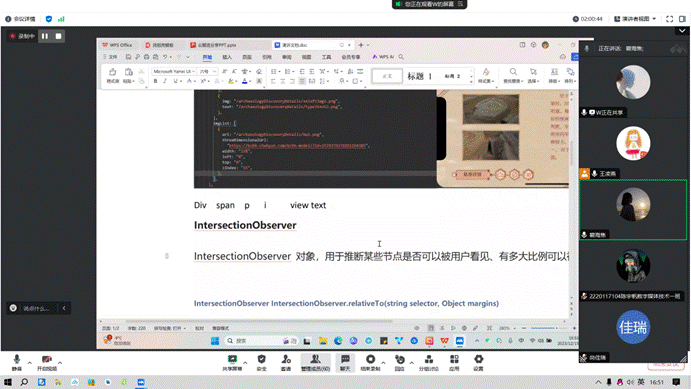Expand the arrow next to the microphone

pos(30,363)
